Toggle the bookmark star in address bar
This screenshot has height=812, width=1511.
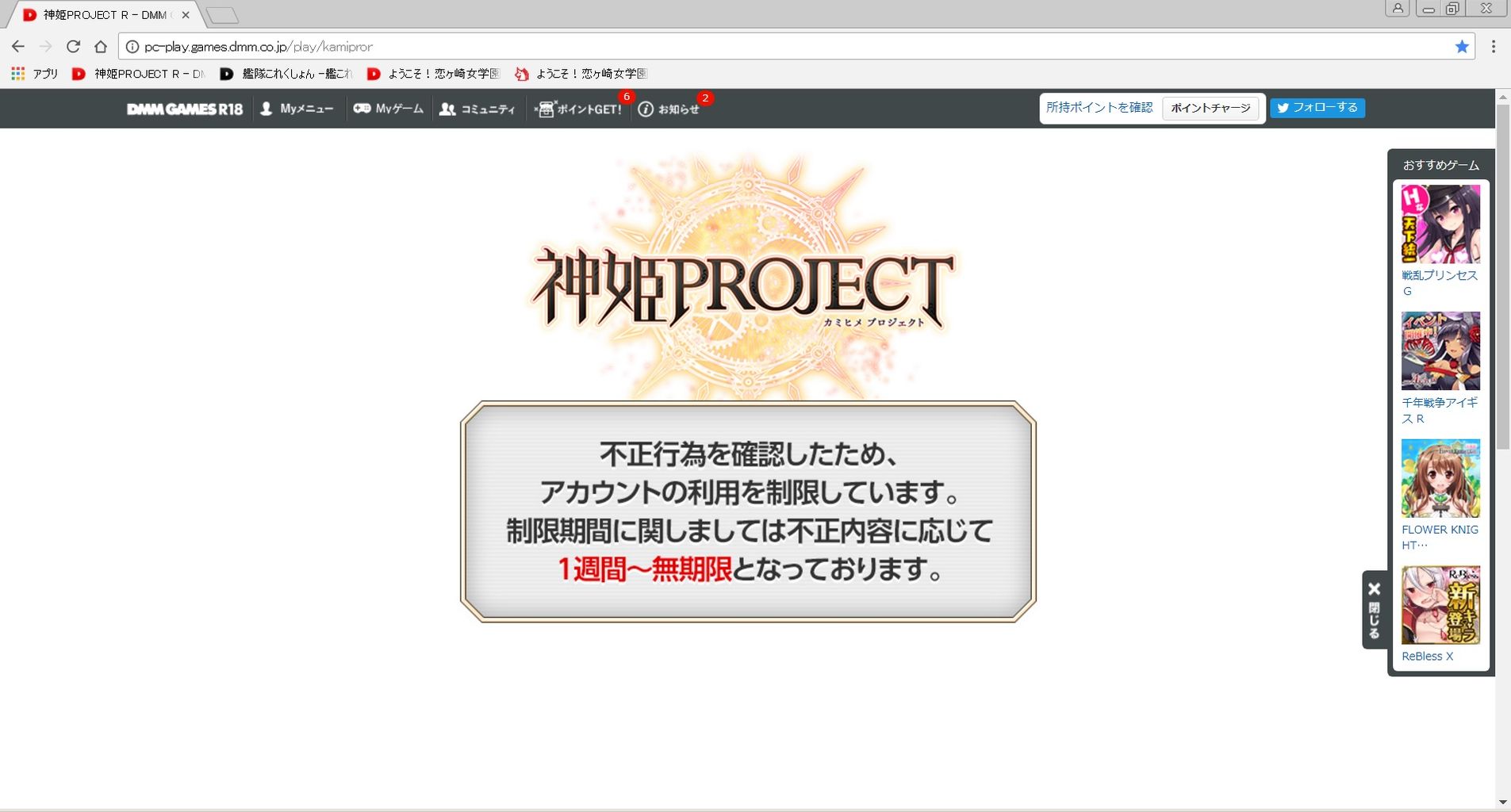[1462, 47]
